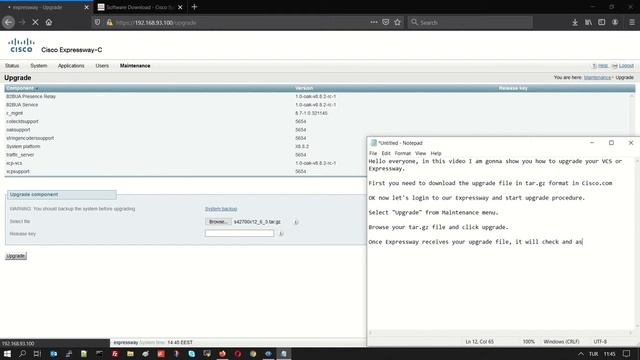640x360 pixels.
Task: Open Task View on the taskbar
Action: pyautogui.click(x=37, y=354)
